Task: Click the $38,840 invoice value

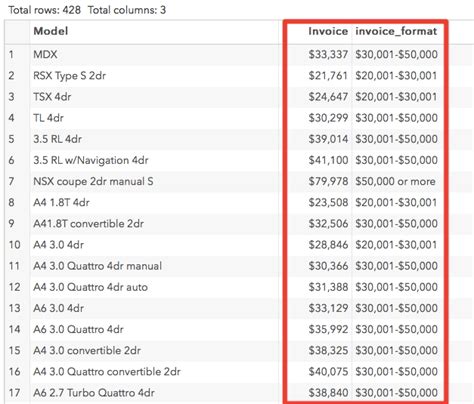Action: tap(328, 393)
